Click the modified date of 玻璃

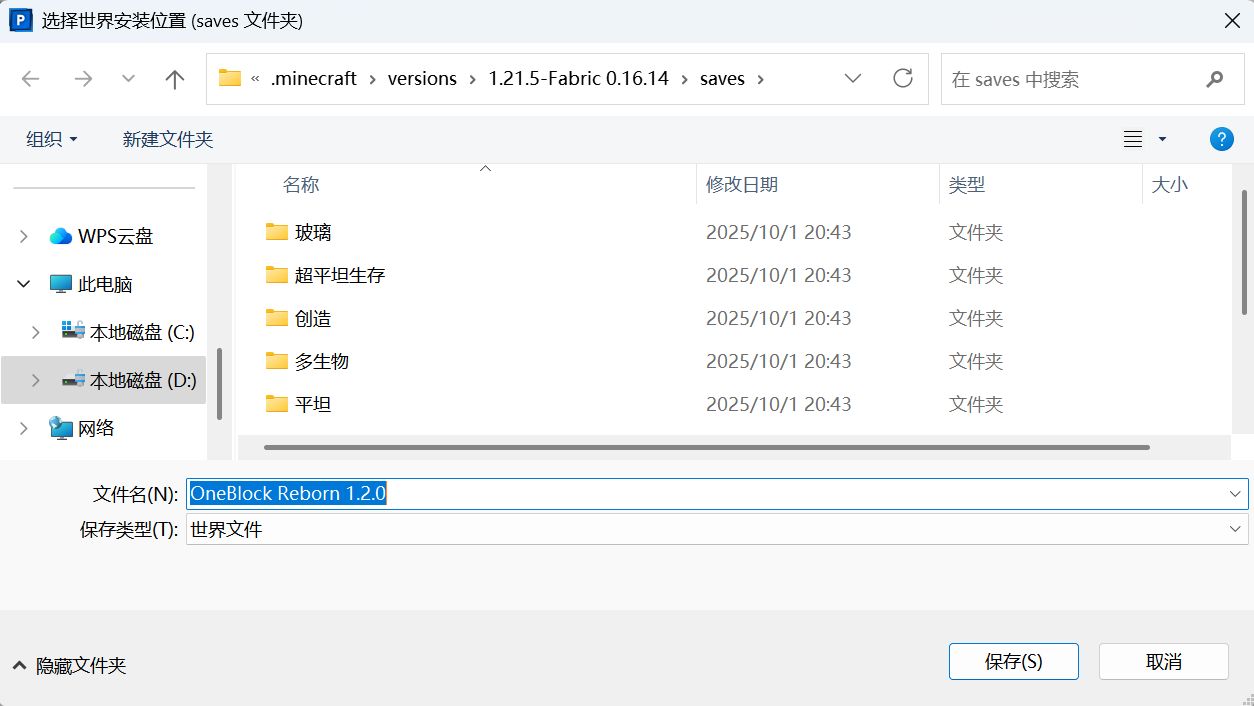coord(778,232)
